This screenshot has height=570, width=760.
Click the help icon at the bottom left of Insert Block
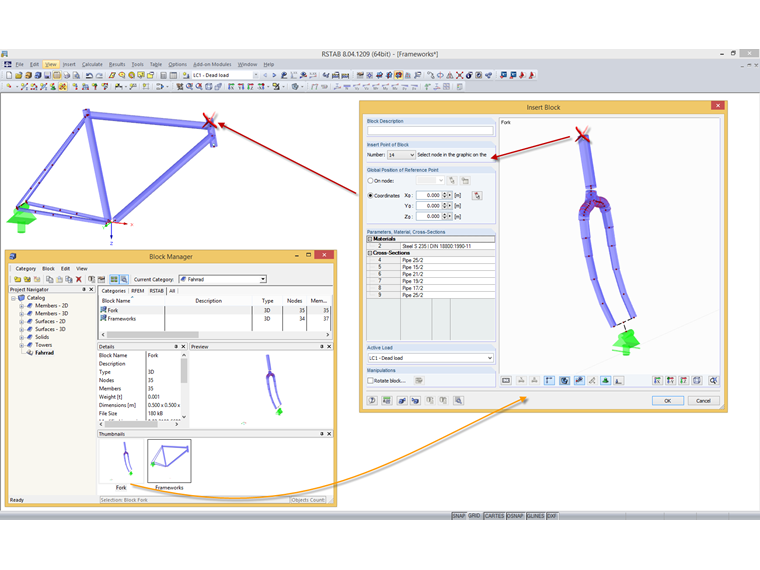tap(372, 400)
